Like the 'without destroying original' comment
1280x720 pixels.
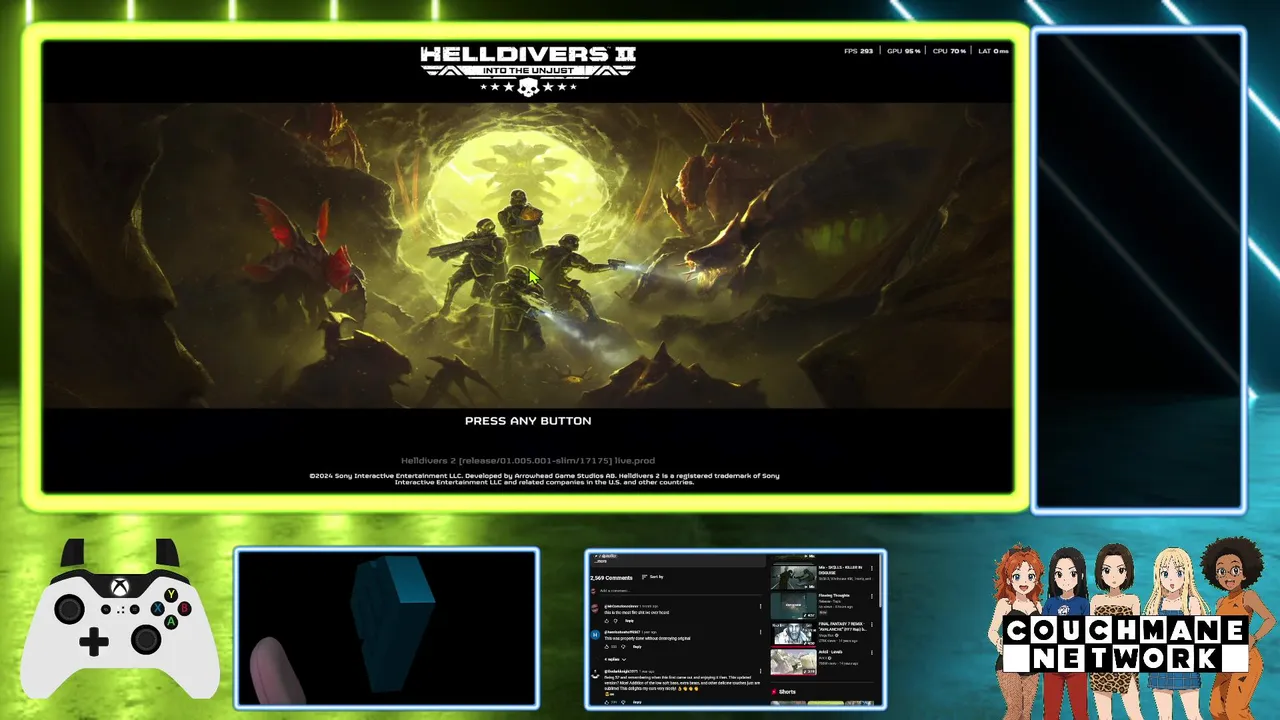click(x=607, y=647)
